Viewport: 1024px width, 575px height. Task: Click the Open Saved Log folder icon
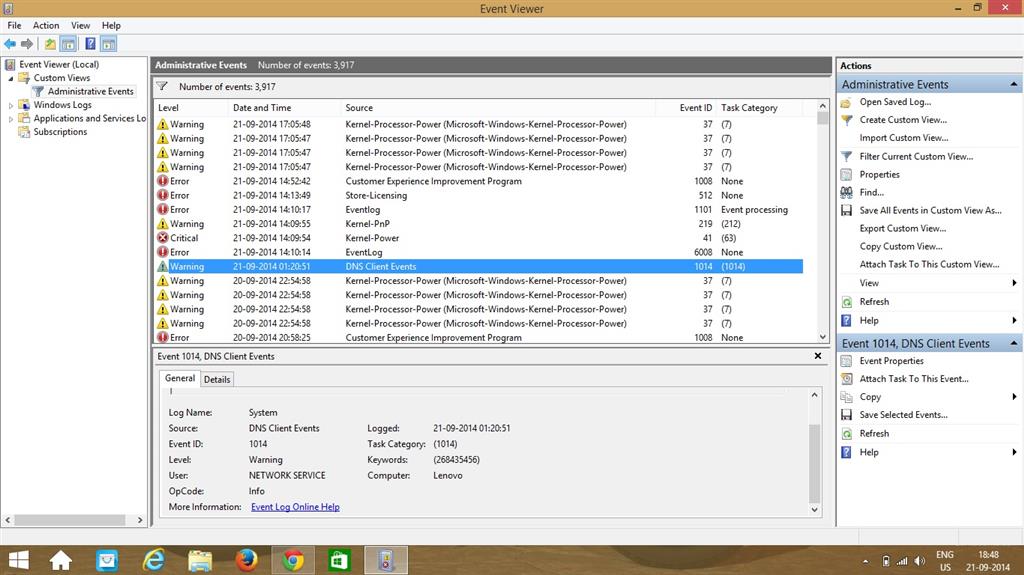tap(846, 103)
